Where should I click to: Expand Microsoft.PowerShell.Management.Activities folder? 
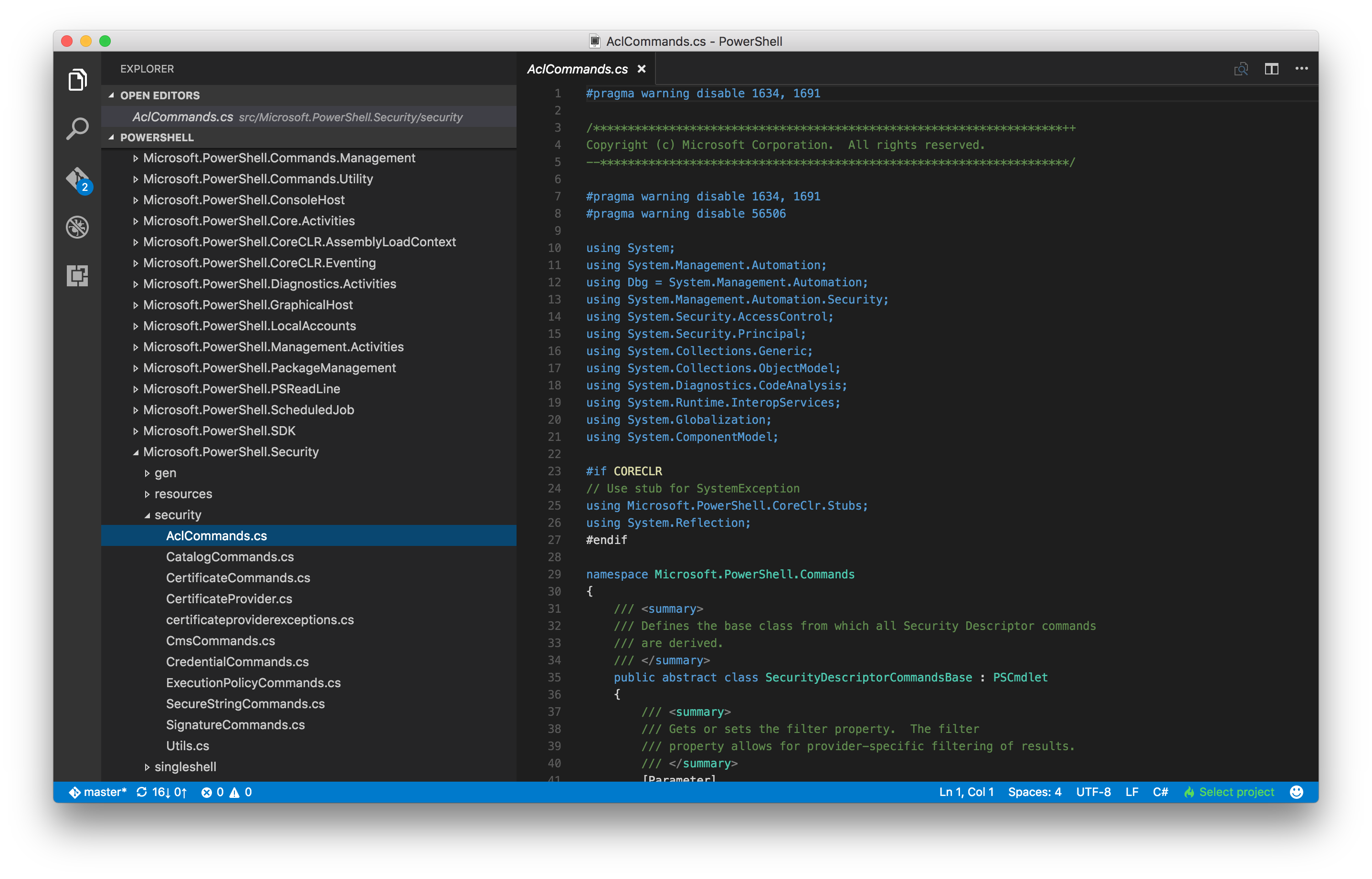click(309, 347)
